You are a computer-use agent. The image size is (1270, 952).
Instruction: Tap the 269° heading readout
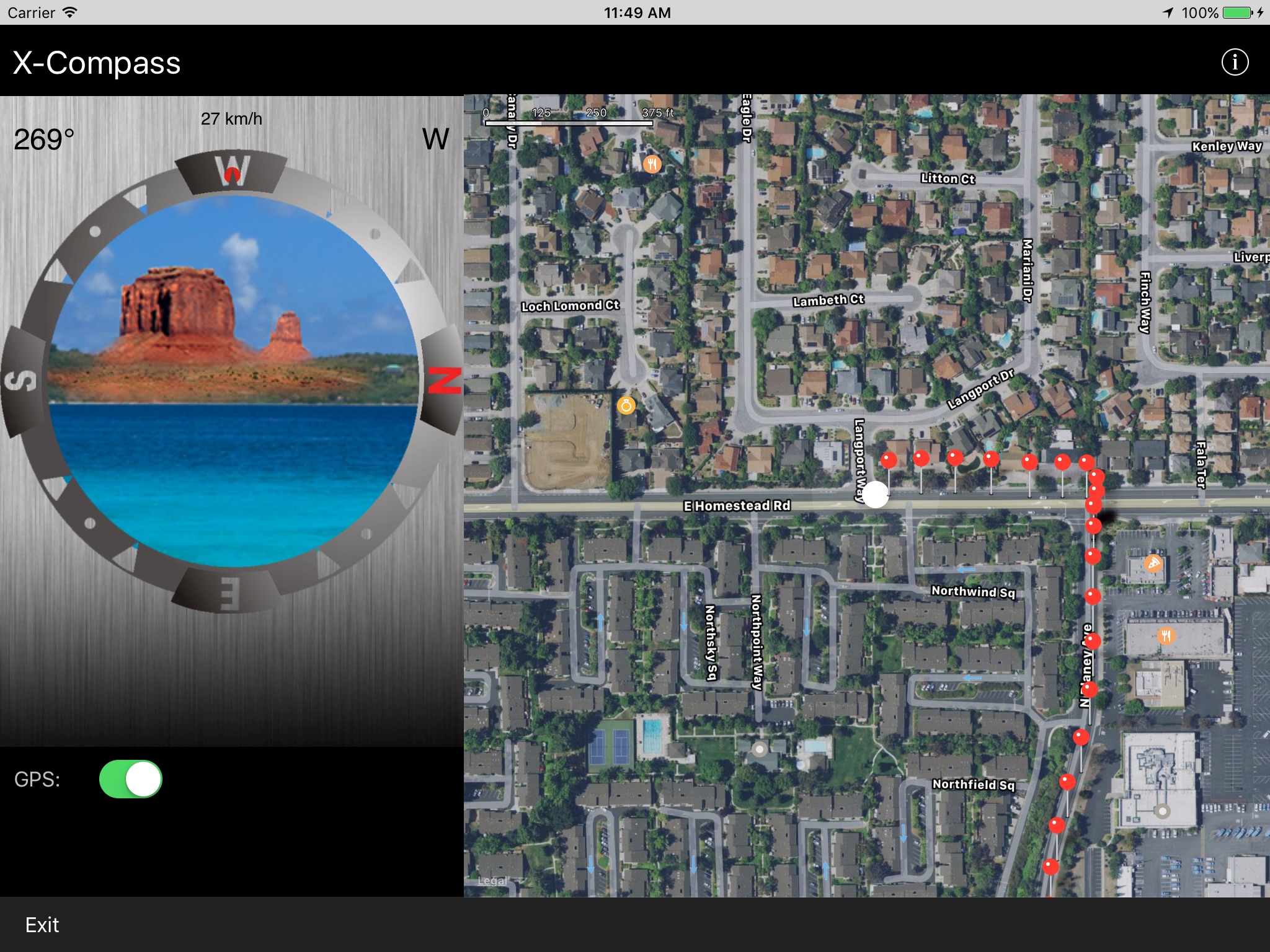44,140
